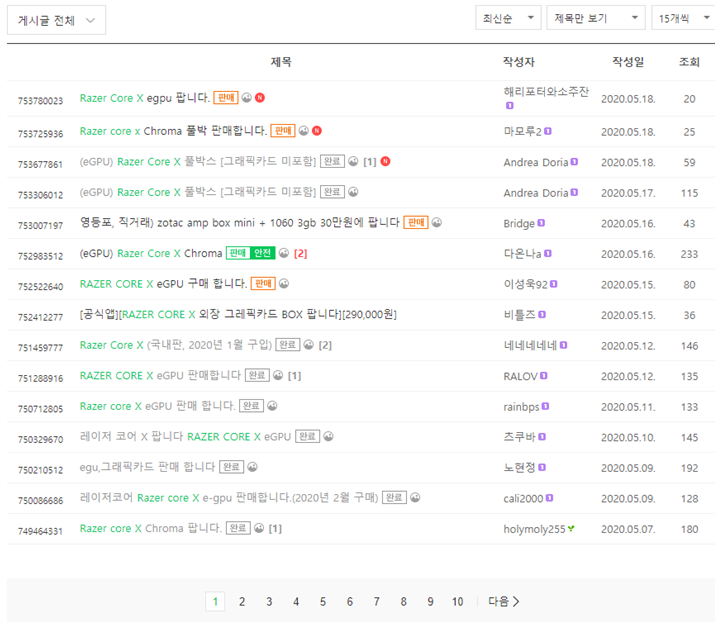715x622 pixels.
Task: Click the image icon on post 753725936
Action: coord(304,131)
